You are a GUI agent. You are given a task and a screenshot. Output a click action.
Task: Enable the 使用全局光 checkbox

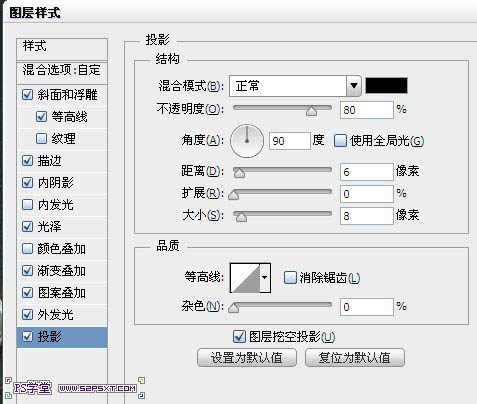point(340,141)
